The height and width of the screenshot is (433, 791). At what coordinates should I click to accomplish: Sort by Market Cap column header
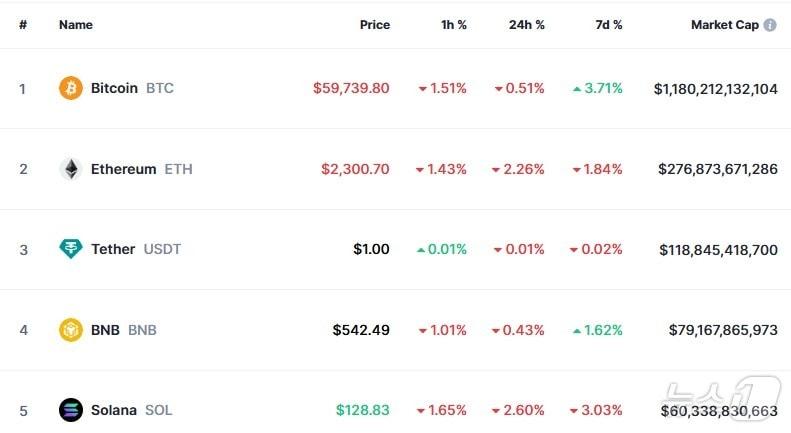724,25
